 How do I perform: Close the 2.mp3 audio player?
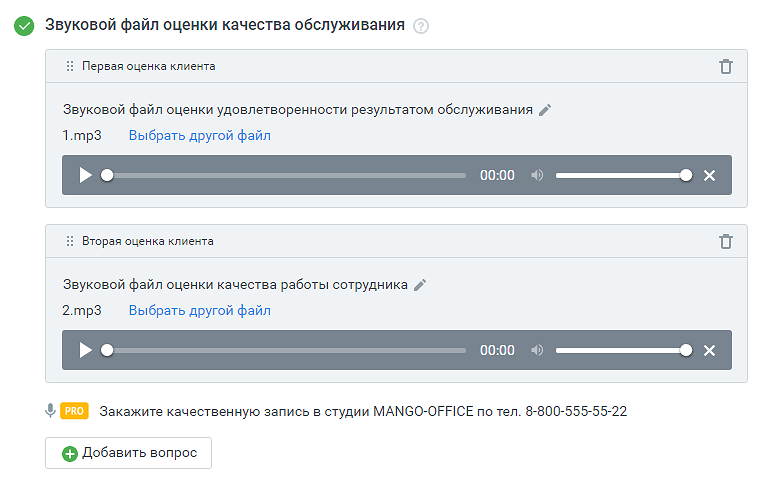[x=709, y=350]
